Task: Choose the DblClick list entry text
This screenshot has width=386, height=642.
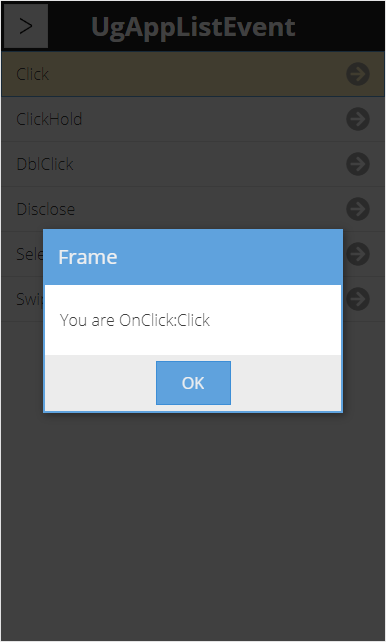Action: click(x=45, y=164)
